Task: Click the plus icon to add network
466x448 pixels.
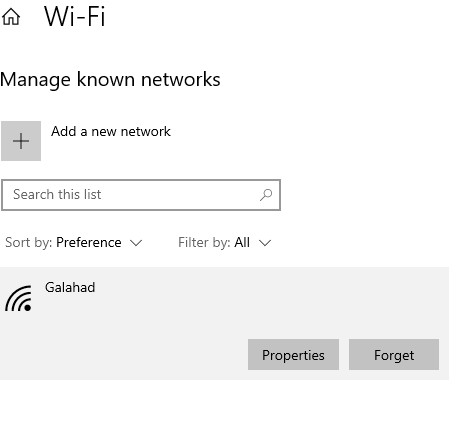Action: [x=21, y=141]
